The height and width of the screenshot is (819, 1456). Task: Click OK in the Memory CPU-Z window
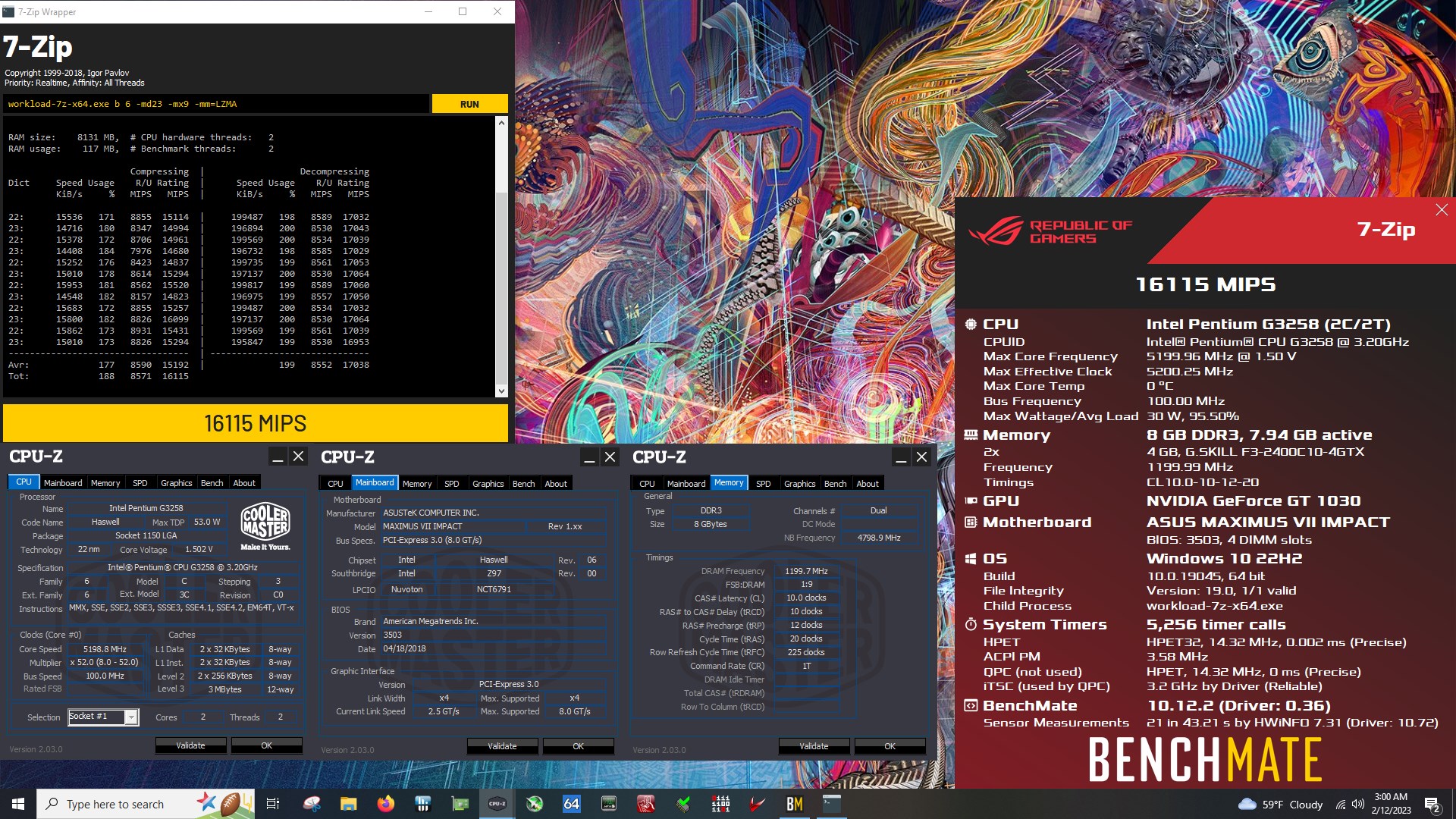(890, 746)
